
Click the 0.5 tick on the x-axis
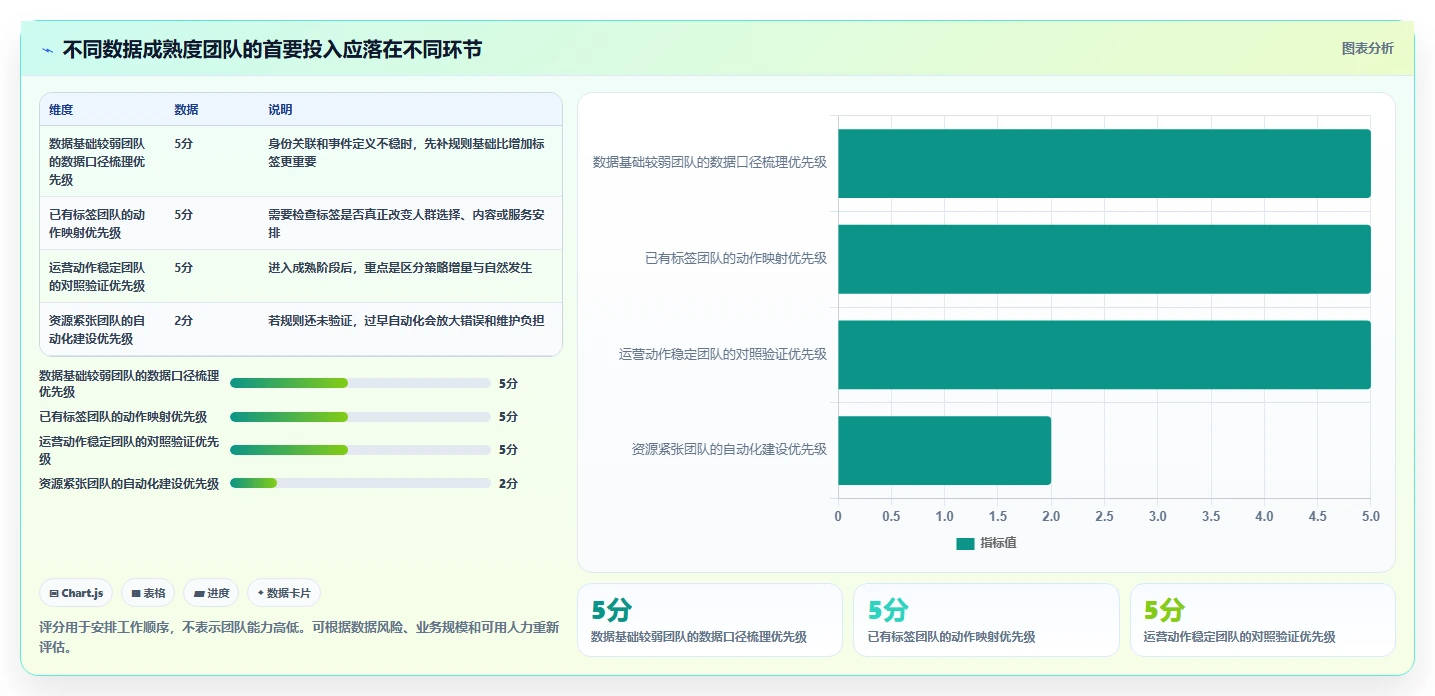[891, 517]
